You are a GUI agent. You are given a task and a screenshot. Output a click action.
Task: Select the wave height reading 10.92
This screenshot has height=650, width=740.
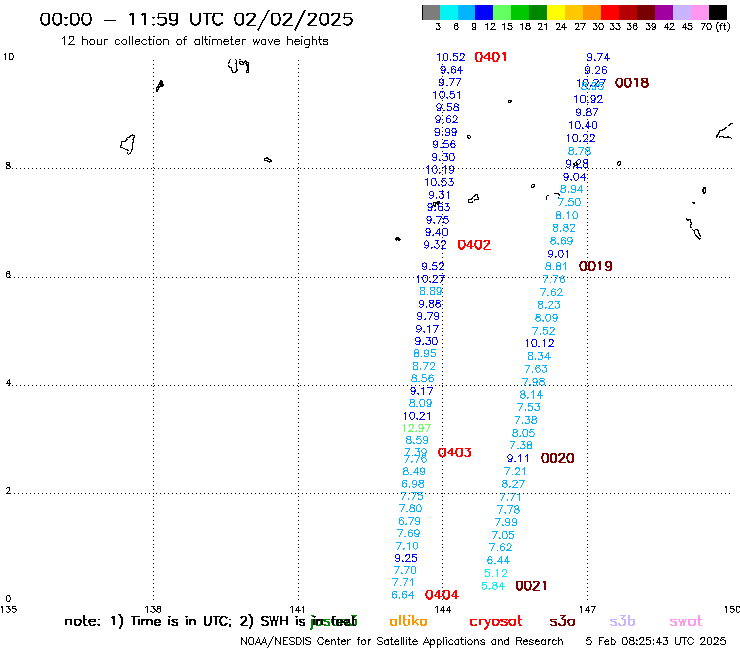[x=588, y=99]
